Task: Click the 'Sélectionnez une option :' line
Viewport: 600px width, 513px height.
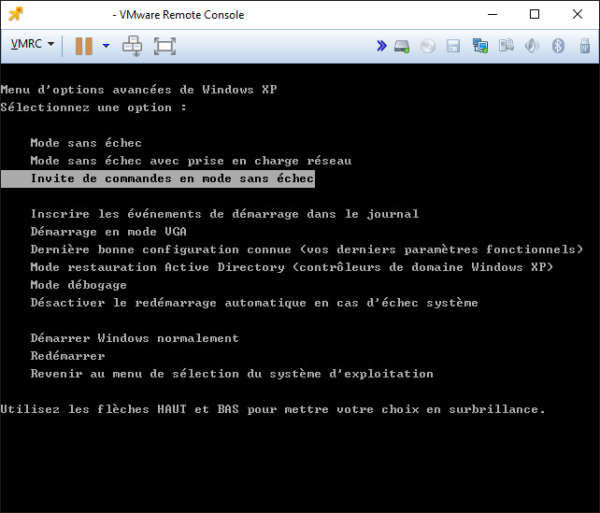Action: coord(94,107)
